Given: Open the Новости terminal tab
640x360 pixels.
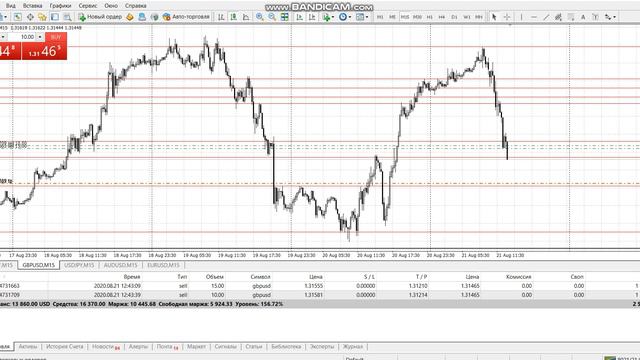Looking at the screenshot, I should (106, 347).
